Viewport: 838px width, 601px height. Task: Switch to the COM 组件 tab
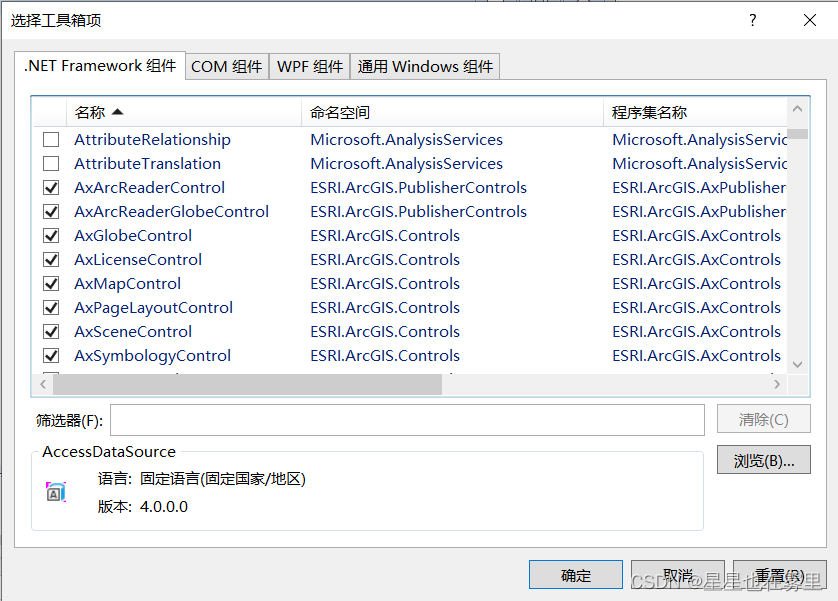(x=226, y=66)
